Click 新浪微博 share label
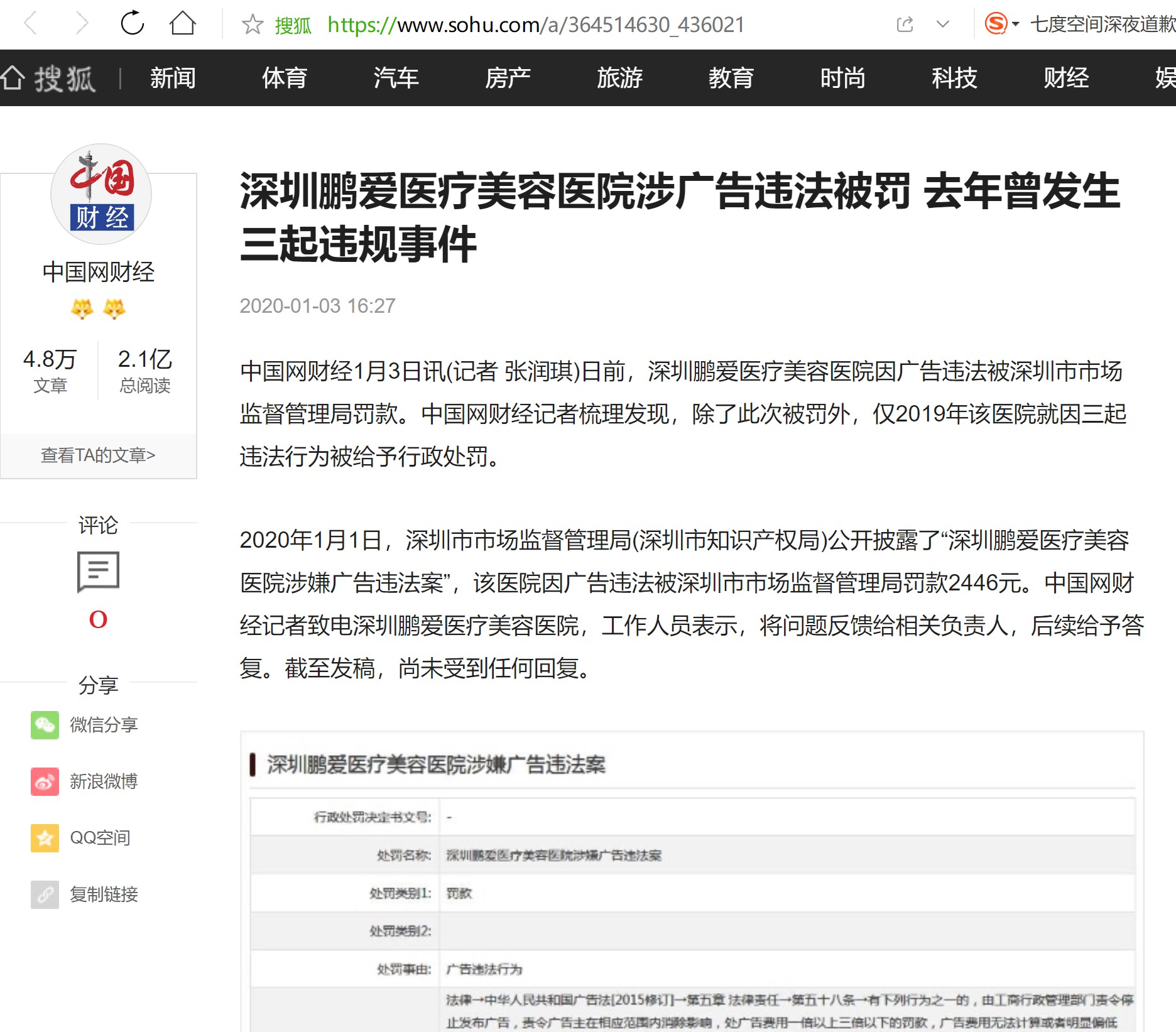The image size is (1176, 1032). (x=104, y=781)
